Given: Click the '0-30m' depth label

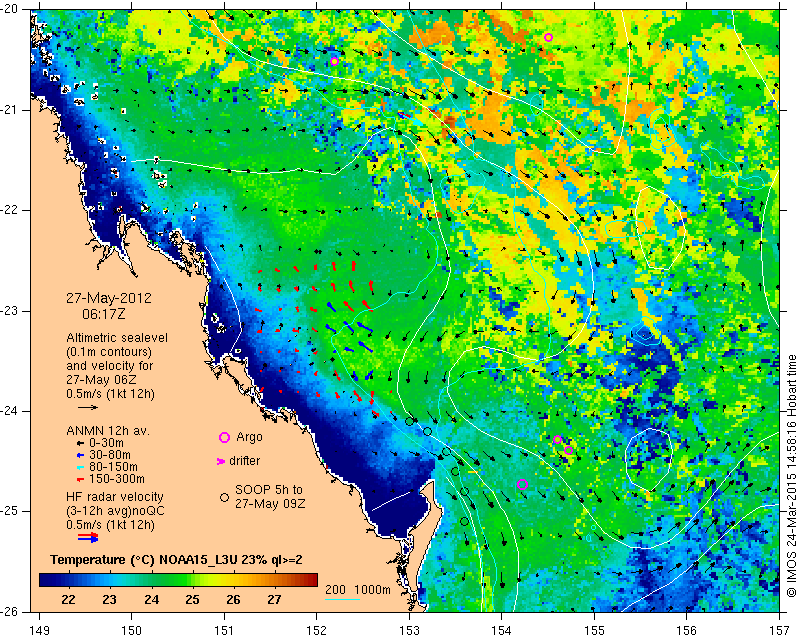Looking at the screenshot, I should pyautogui.click(x=106, y=443).
